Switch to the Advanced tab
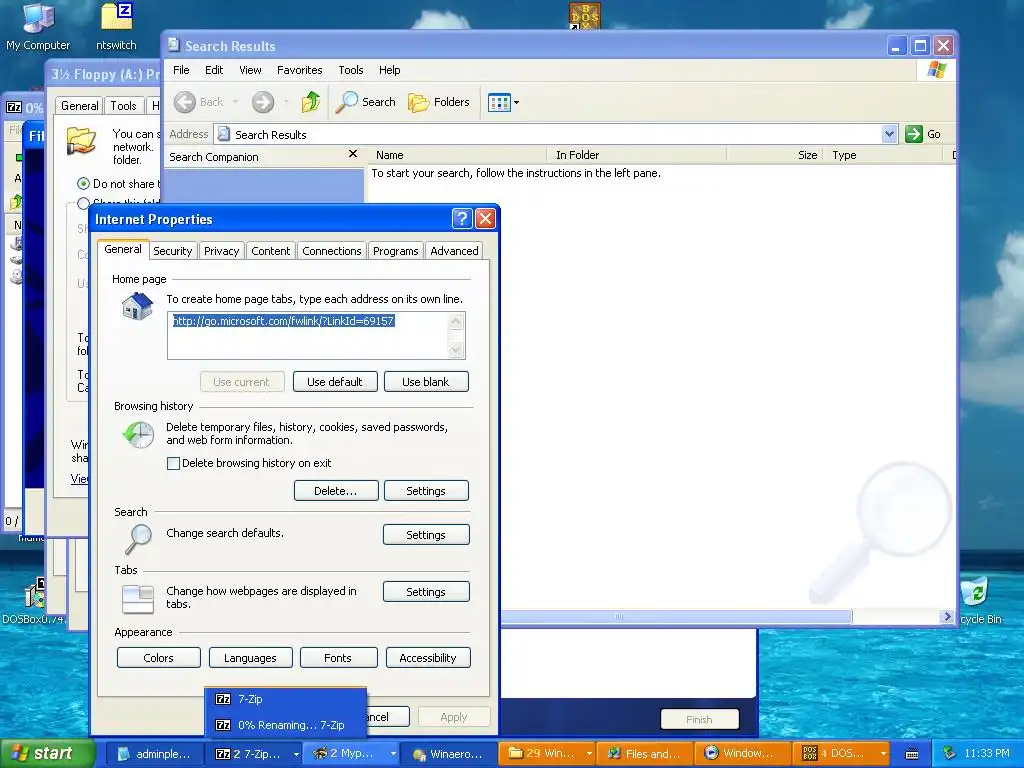This screenshot has height=768, width=1024. 454,251
